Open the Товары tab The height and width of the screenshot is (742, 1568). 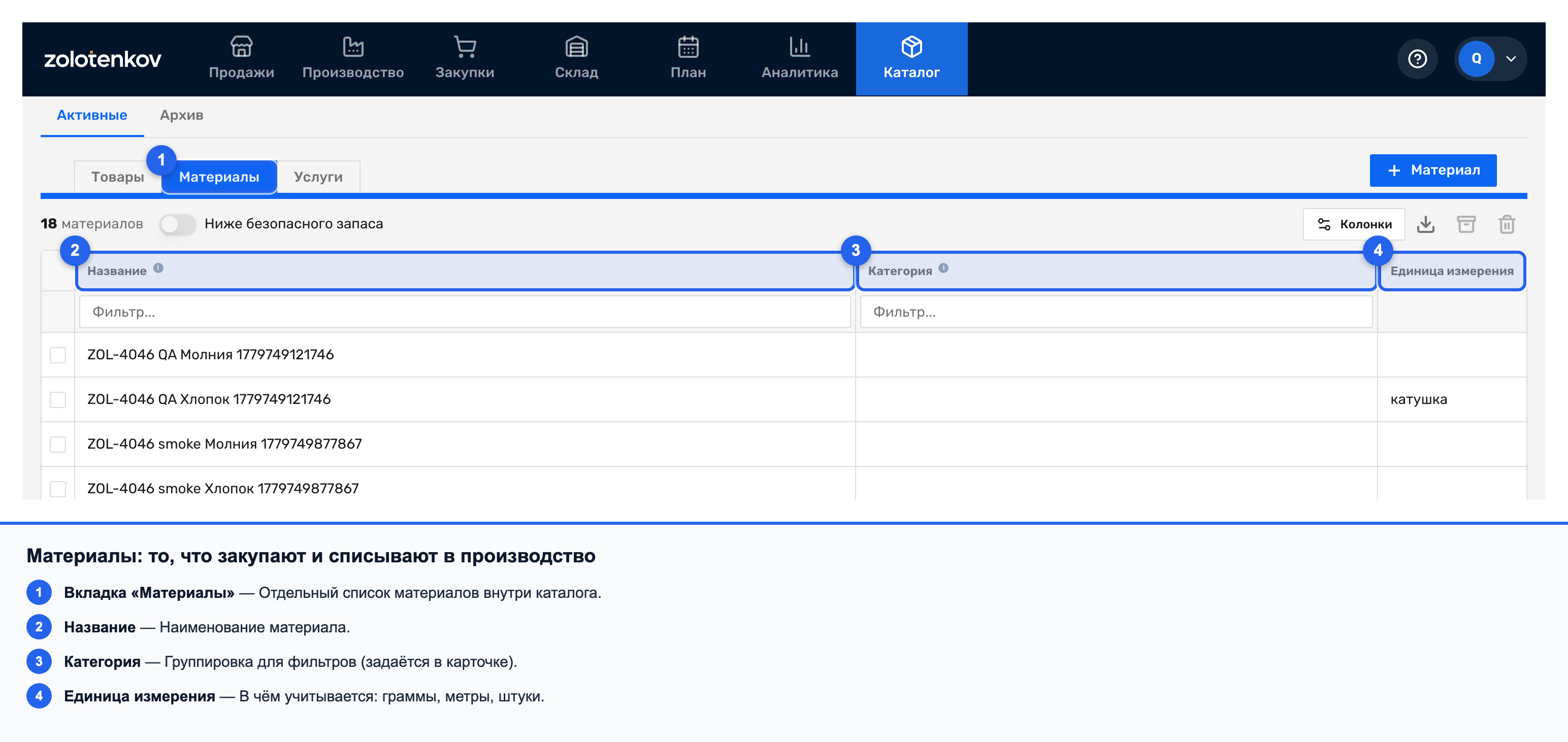click(x=117, y=177)
